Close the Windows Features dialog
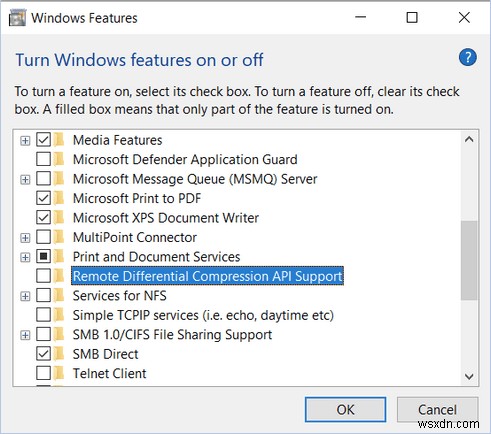The height and width of the screenshot is (434, 491). coord(464,17)
